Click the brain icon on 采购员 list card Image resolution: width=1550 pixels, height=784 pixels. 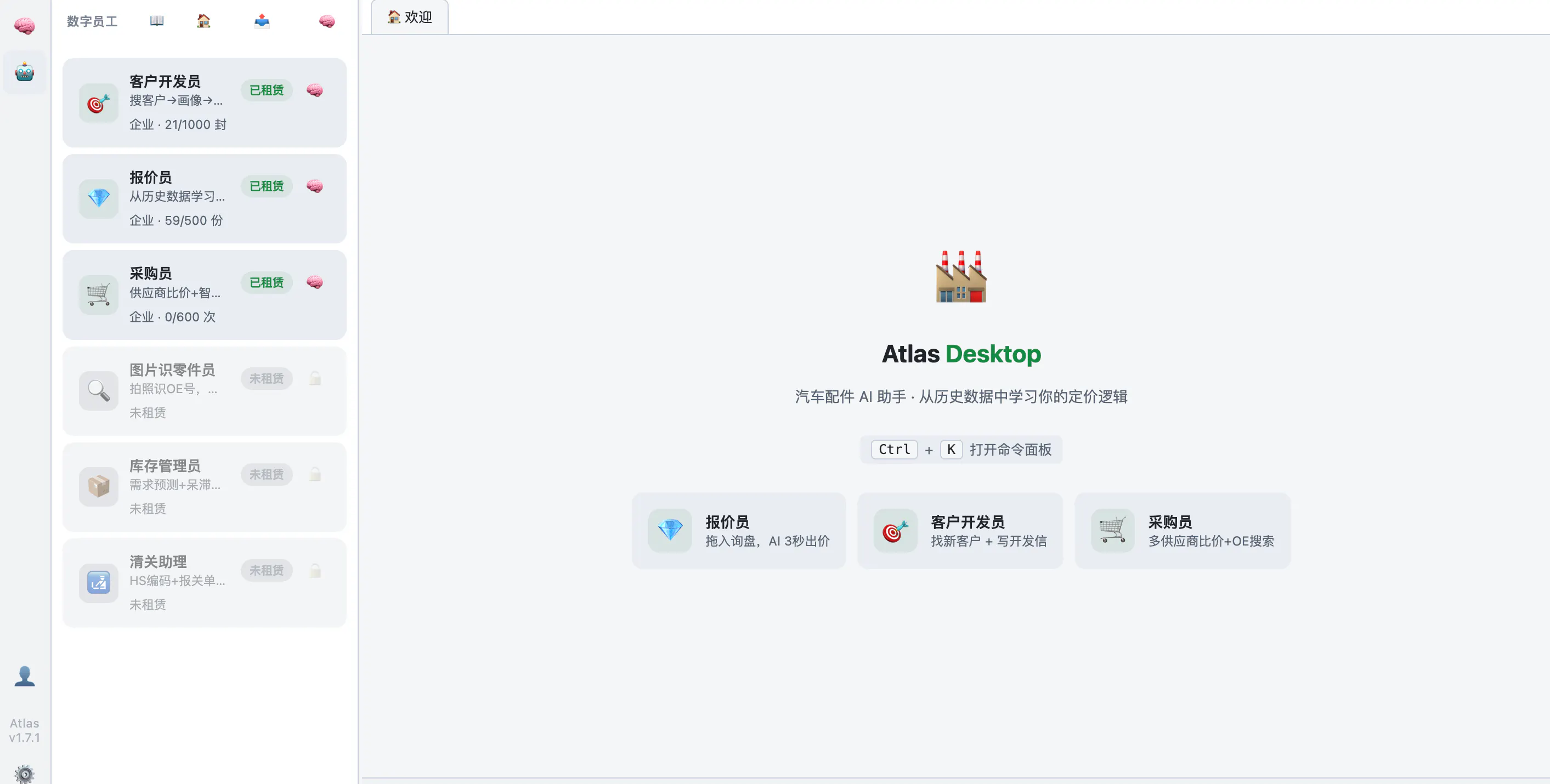(x=315, y=282)
